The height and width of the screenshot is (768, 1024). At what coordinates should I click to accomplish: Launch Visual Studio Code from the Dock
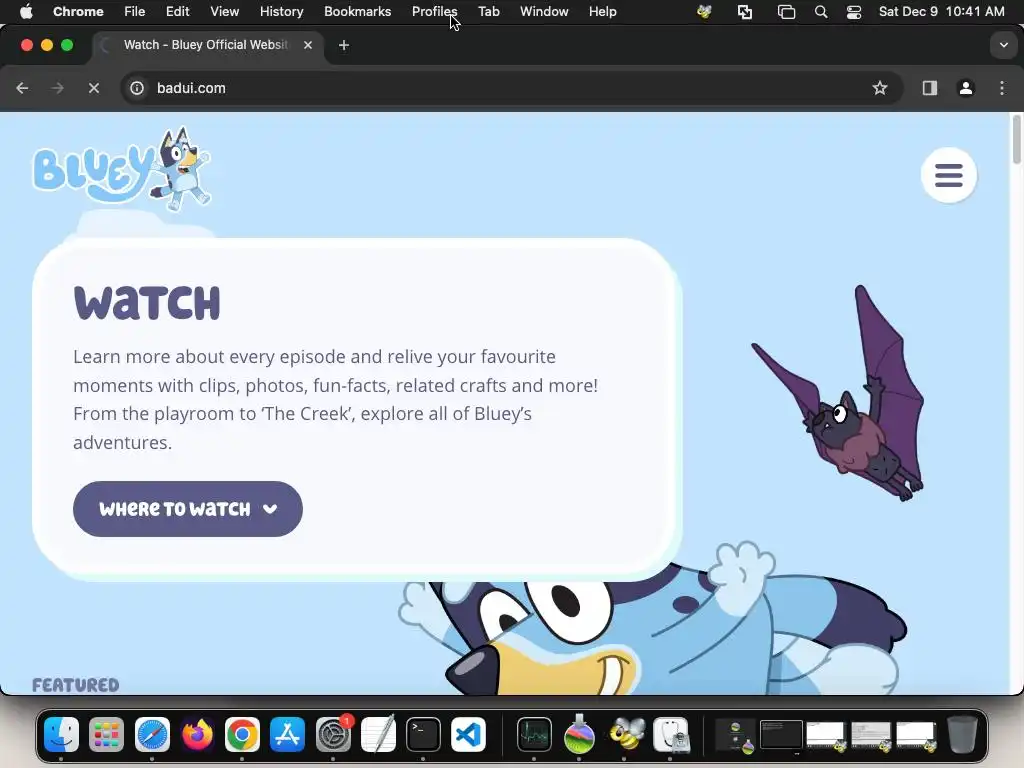click(468, 735)
